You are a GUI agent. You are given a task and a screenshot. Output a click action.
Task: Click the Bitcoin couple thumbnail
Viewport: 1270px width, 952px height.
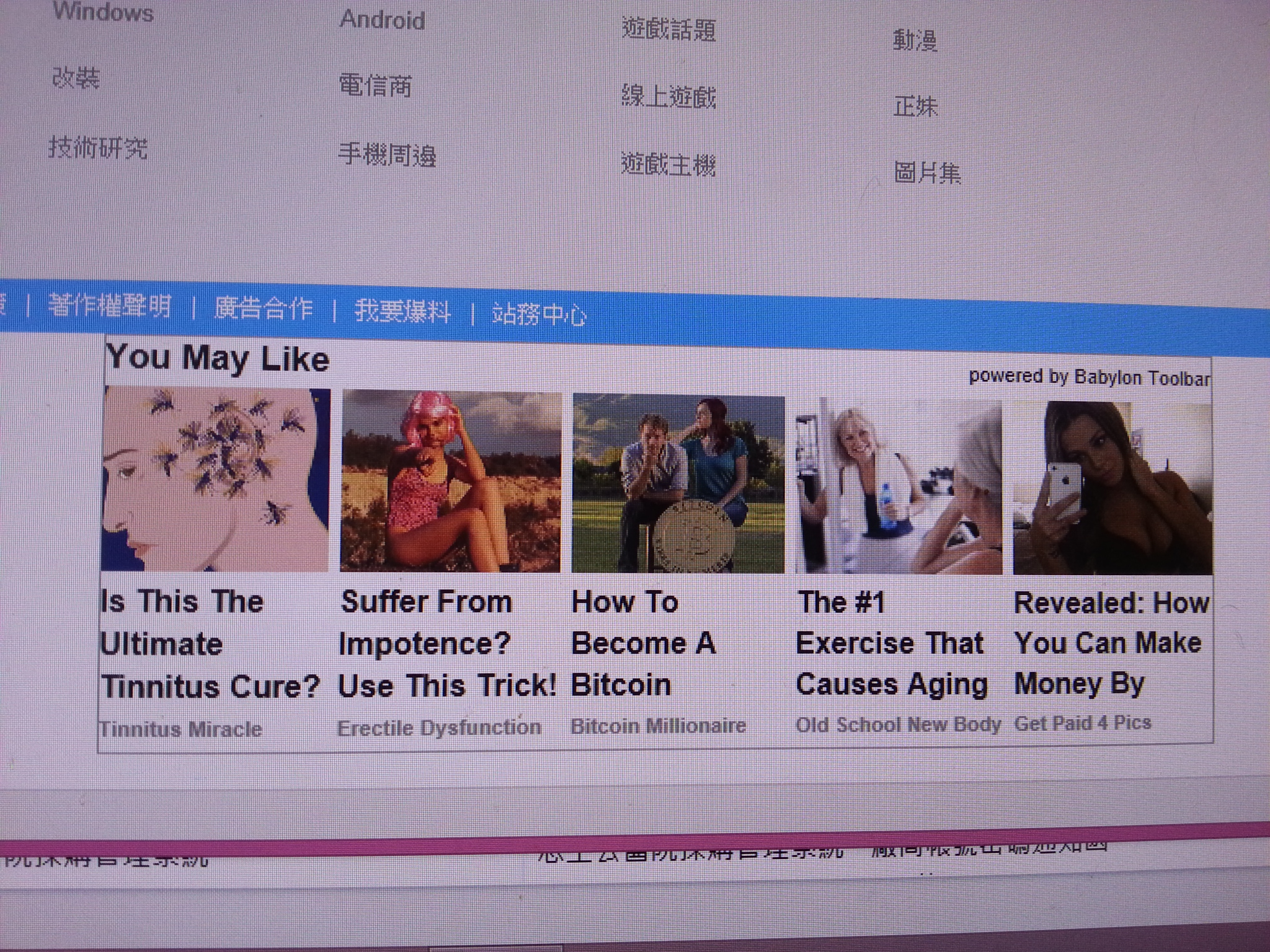[x=678, y=483]
